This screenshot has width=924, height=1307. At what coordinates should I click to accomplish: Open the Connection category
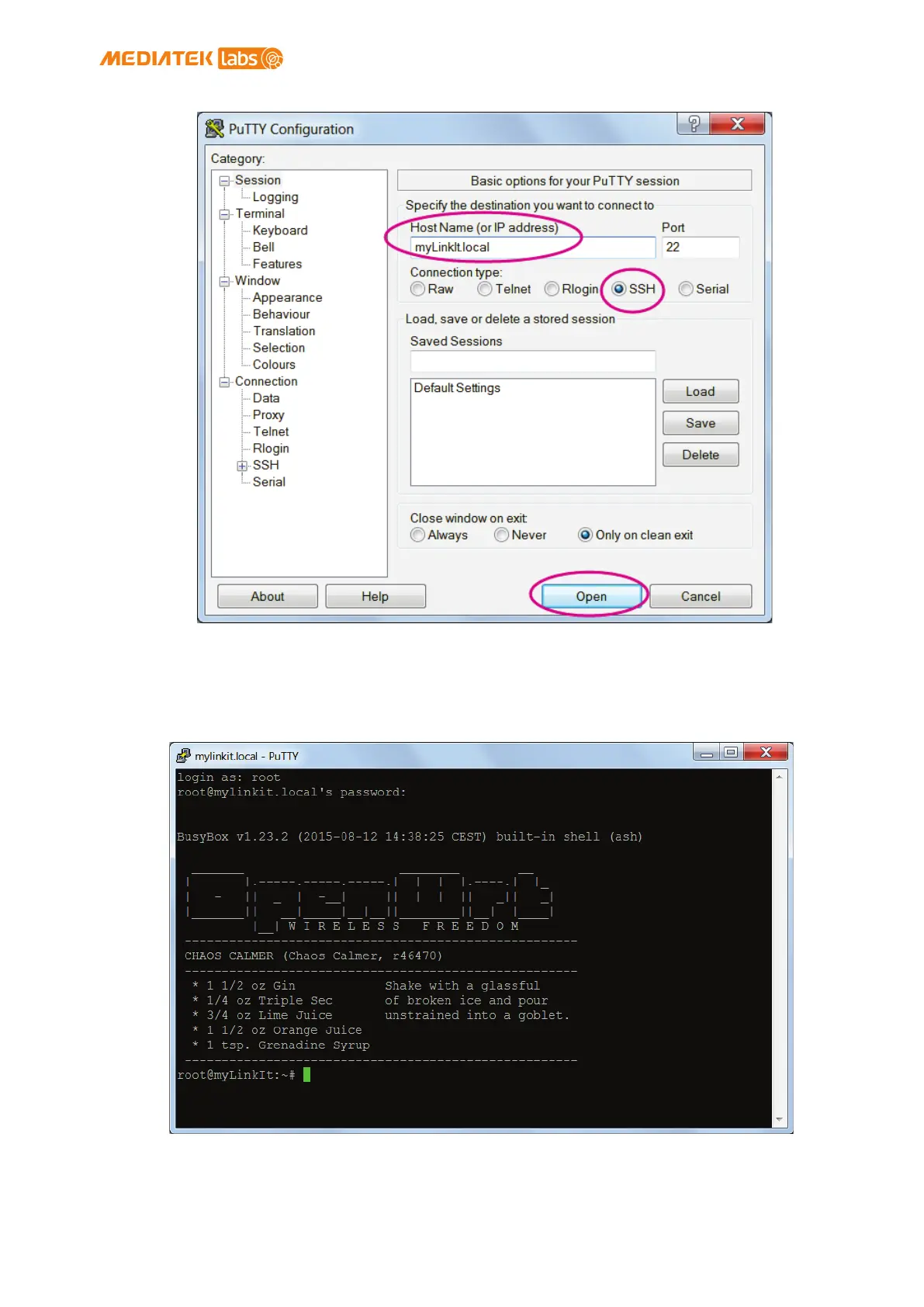(266, 381)
